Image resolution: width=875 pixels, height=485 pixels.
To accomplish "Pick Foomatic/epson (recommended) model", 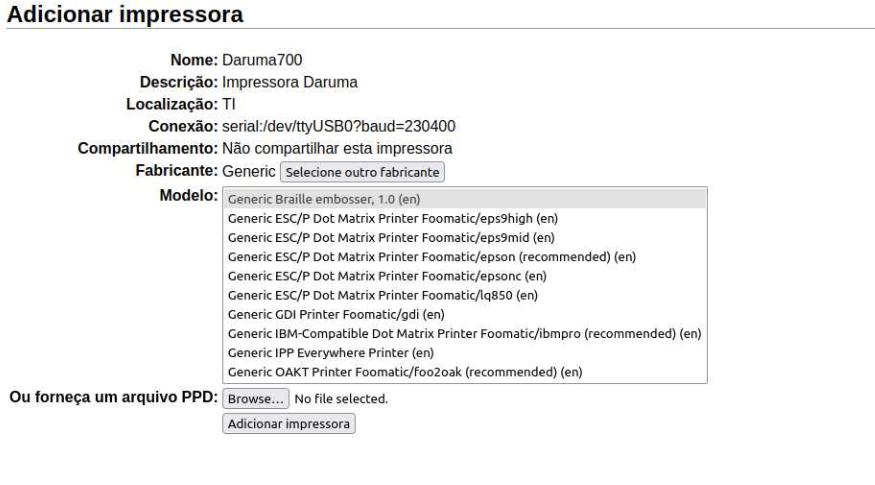I will (x=431, y=256).
